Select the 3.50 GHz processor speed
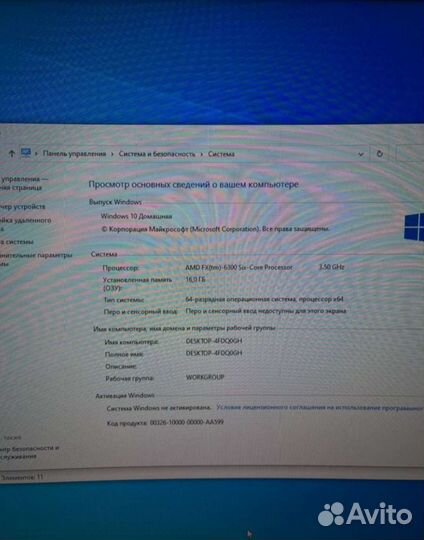This screenshot has height=540, width=424. pyautogui.click(x=331, y=267)
